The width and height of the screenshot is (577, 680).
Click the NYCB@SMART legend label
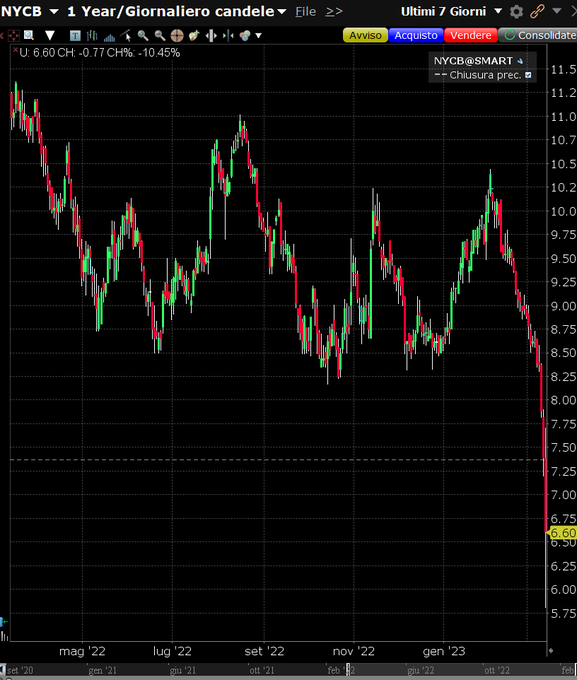(x=473, y=61)
